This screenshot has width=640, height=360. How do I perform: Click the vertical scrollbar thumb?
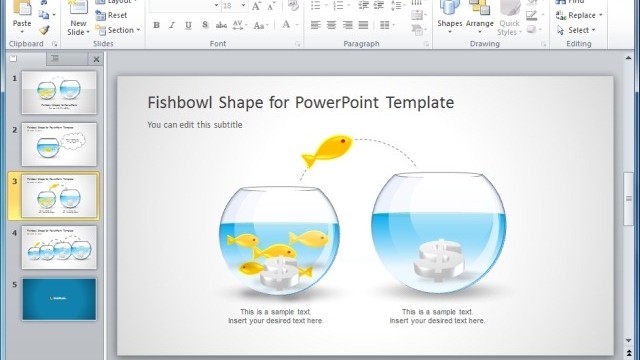(629, 199)
